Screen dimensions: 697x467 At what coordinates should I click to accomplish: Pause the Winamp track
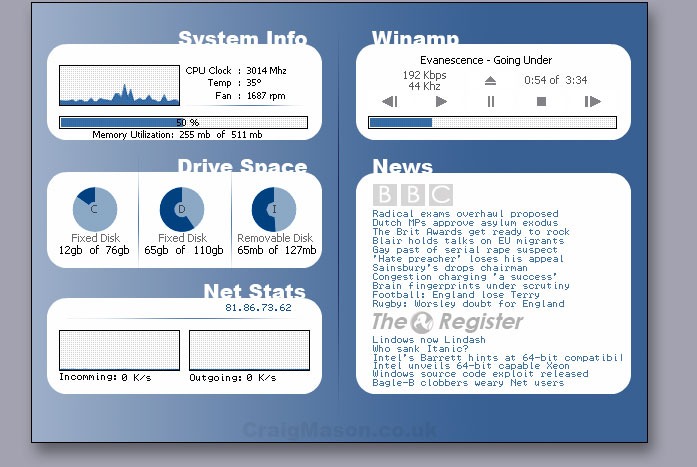point(491,102)
